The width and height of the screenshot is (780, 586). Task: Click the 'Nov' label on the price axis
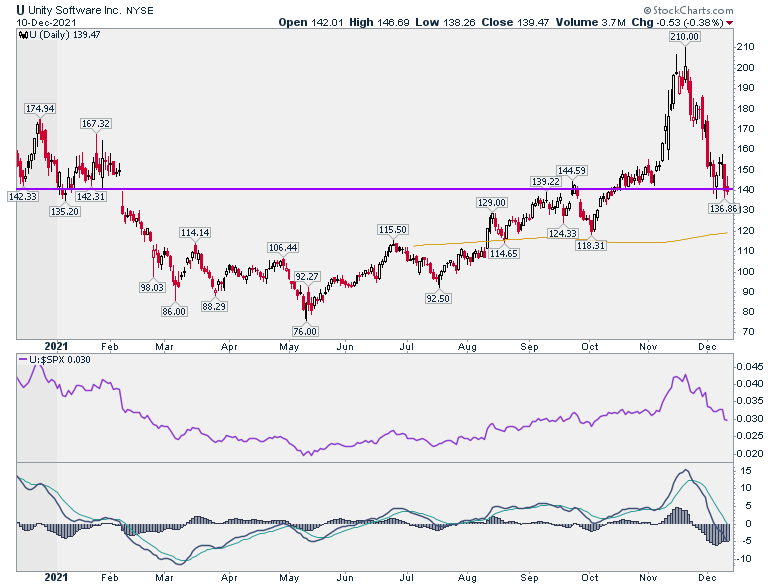tap(648, 347)
